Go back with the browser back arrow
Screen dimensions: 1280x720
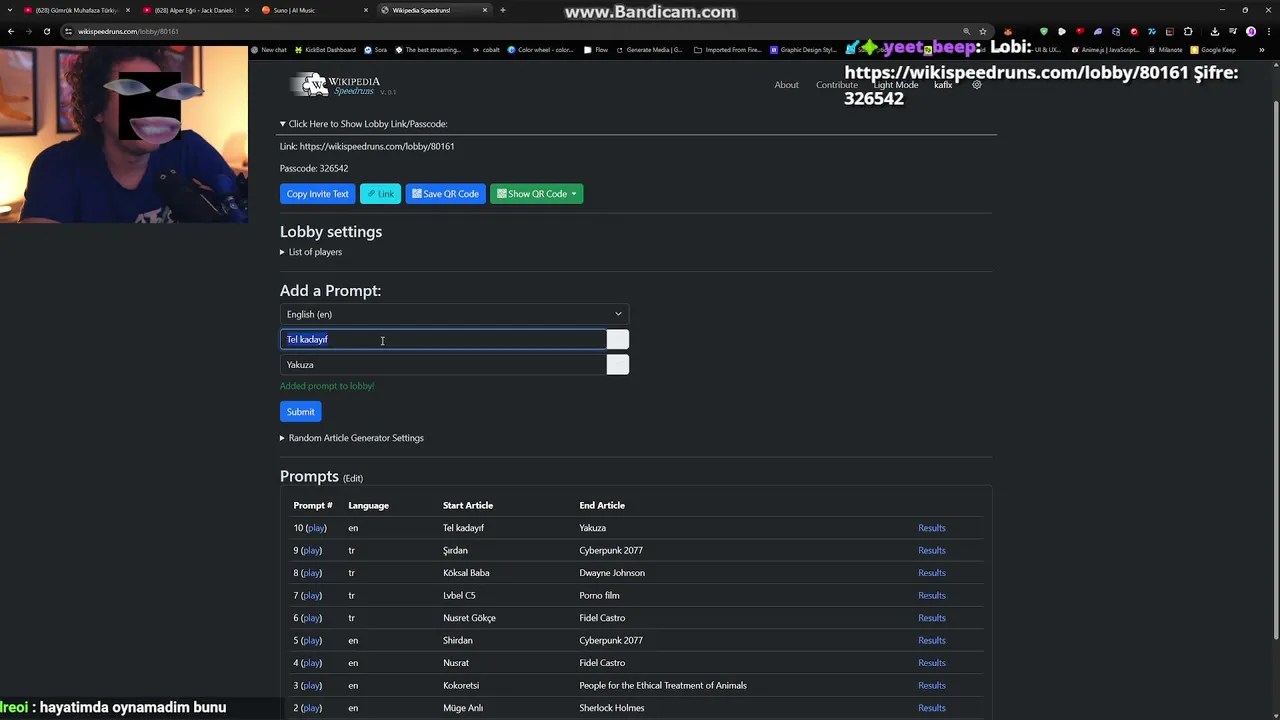point(11,31)
